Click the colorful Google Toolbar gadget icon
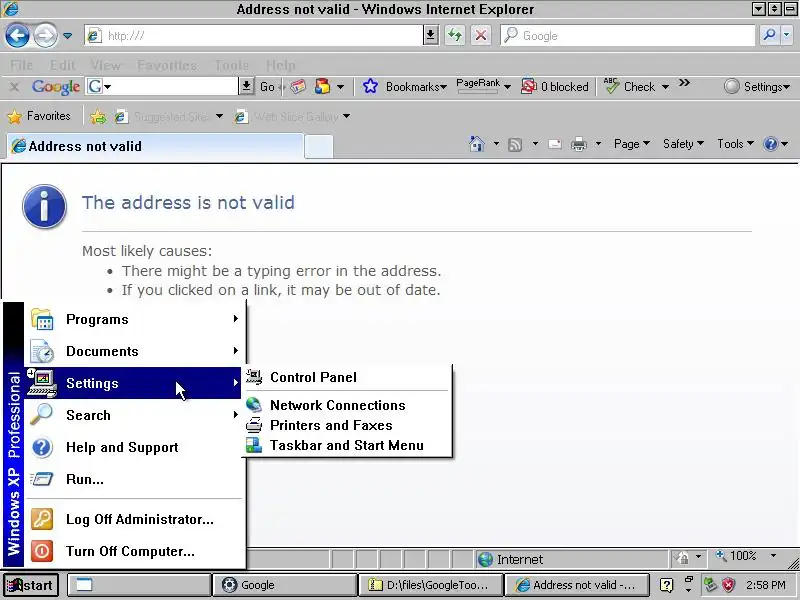Viewport: 800px width, 600px height. [x=322, y=87]
